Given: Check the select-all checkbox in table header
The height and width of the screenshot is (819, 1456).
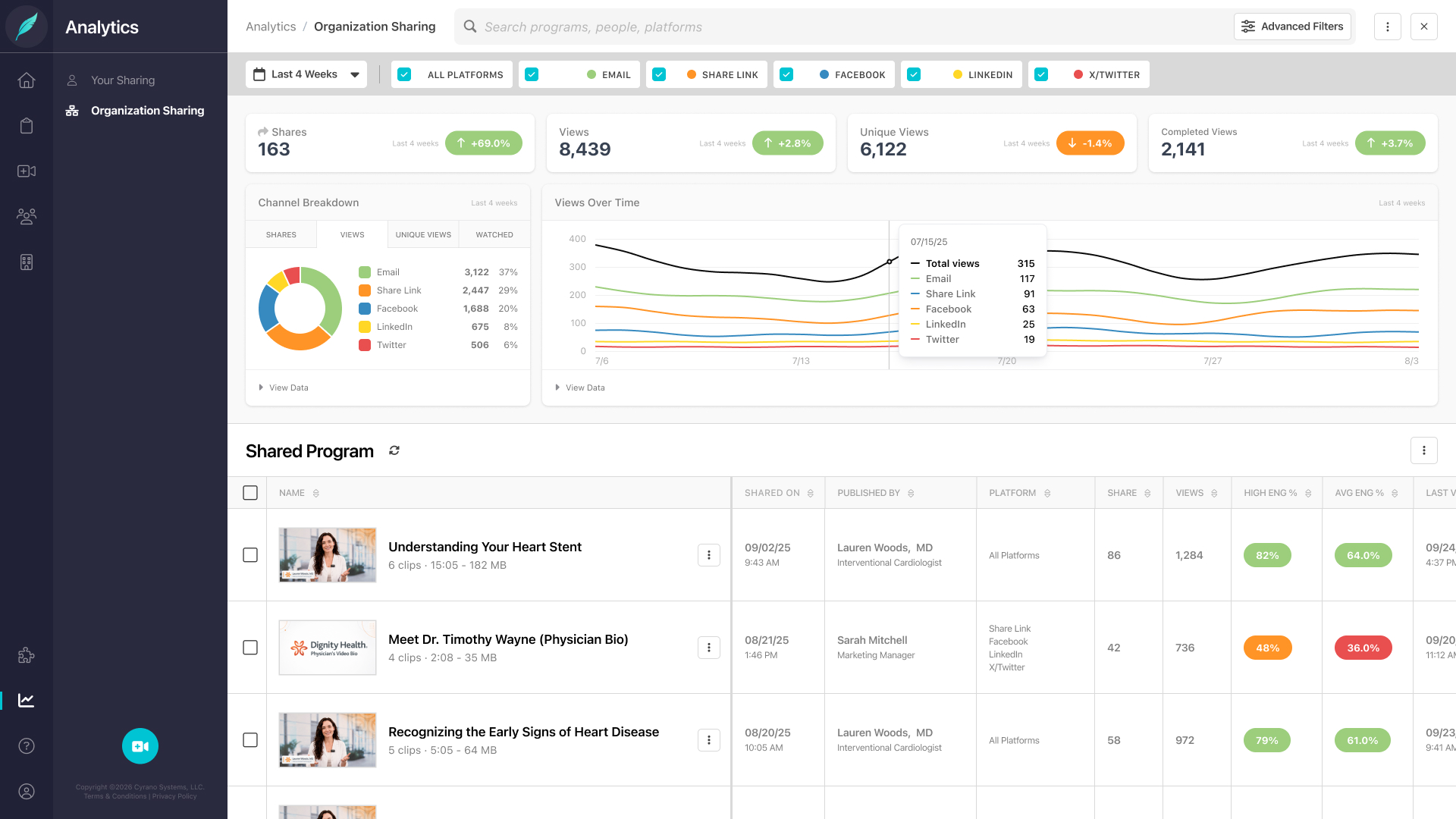Looking at the screenshot, I should pos(250,493).
